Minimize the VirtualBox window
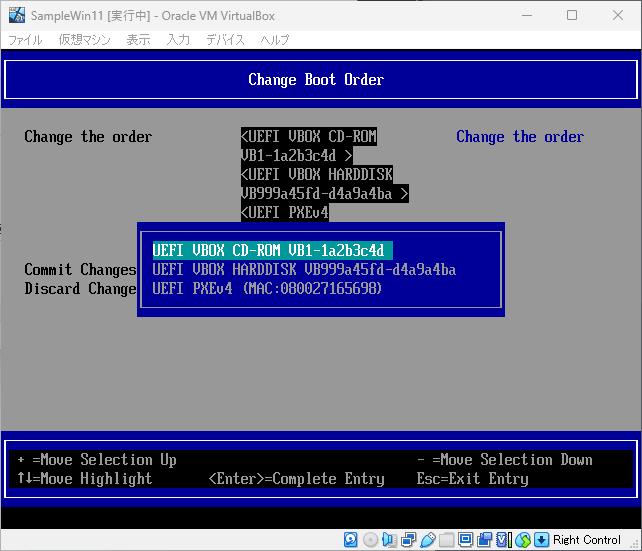The image size is (642, 551). [527, 16]
